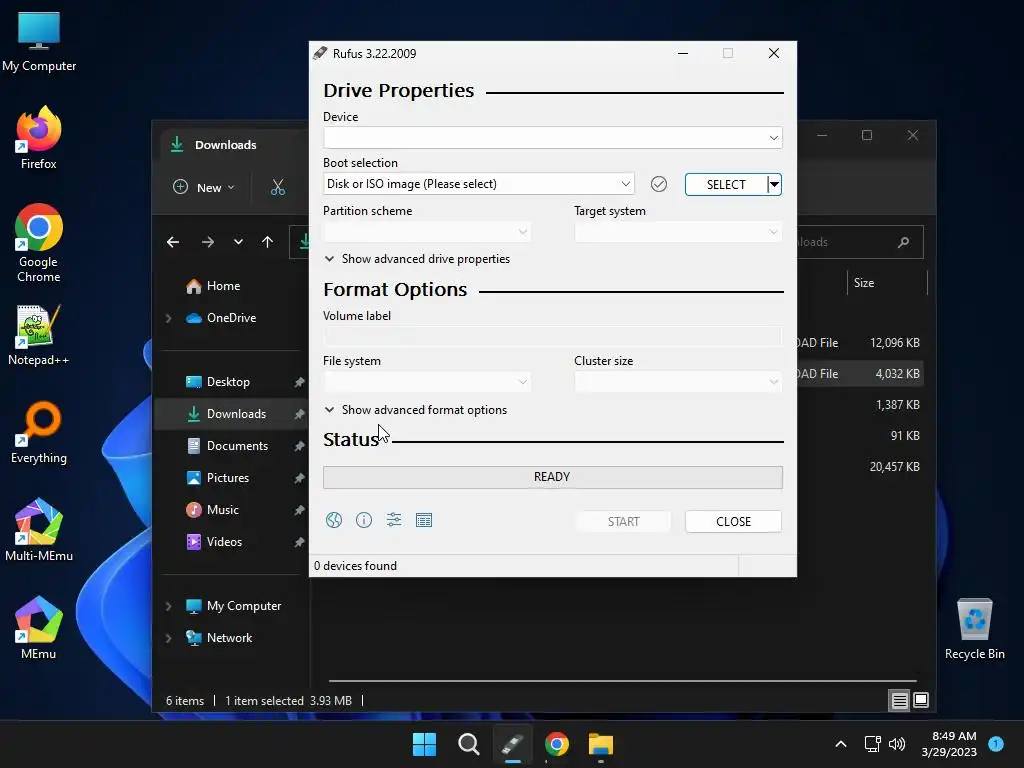The width and height of the screenshot is (1024, 768).
Task: Select My Computer desktop icon
Action: point(39,40)
